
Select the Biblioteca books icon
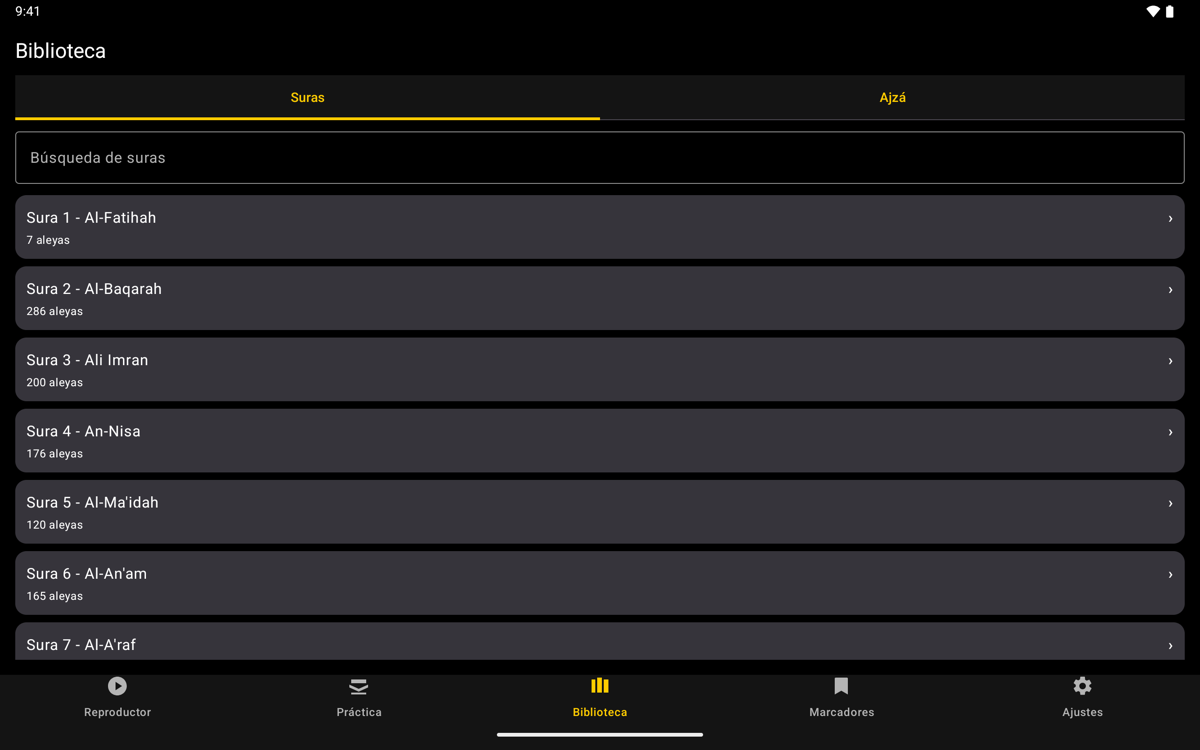(x=600, y=685)
